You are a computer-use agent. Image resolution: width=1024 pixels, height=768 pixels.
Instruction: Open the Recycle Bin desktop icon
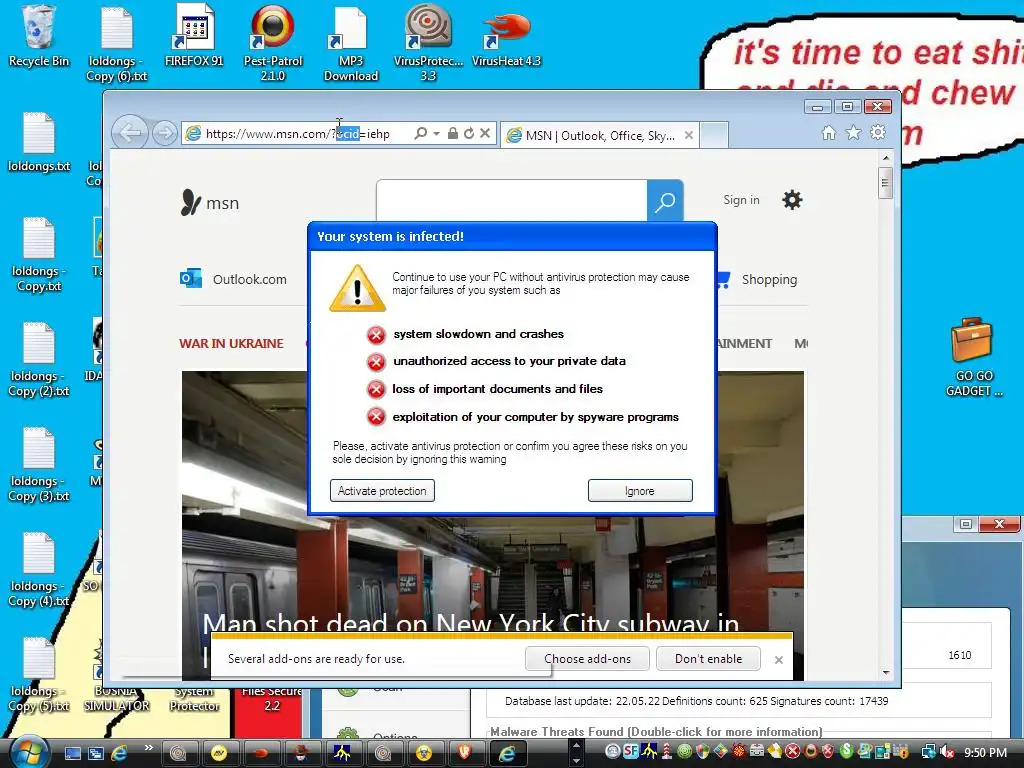39,36
